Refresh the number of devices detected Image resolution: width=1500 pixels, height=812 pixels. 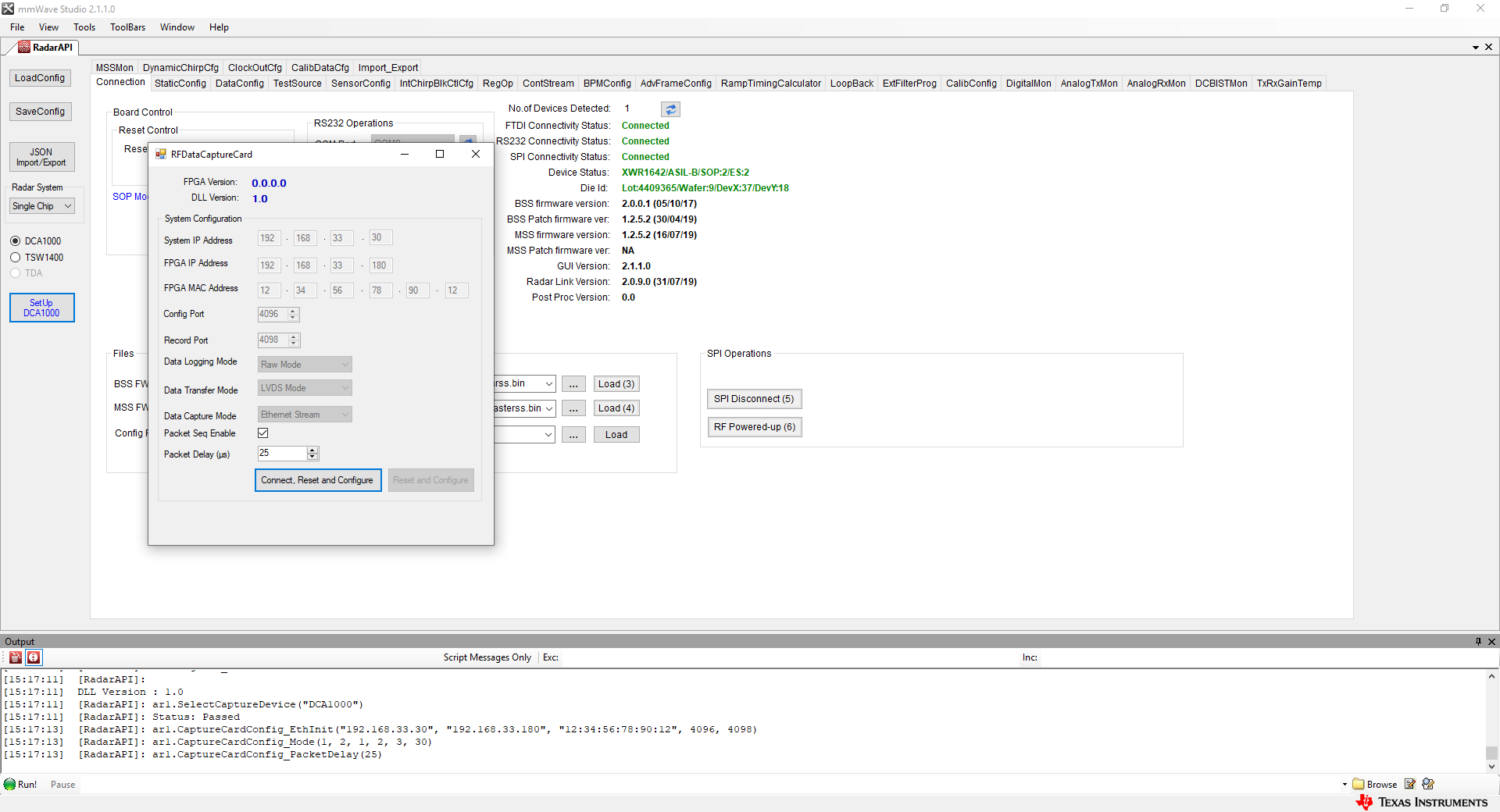670,109
